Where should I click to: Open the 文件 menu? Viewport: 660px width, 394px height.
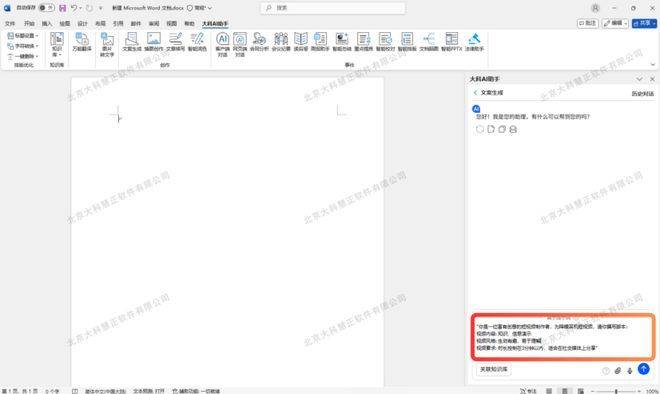10,24
